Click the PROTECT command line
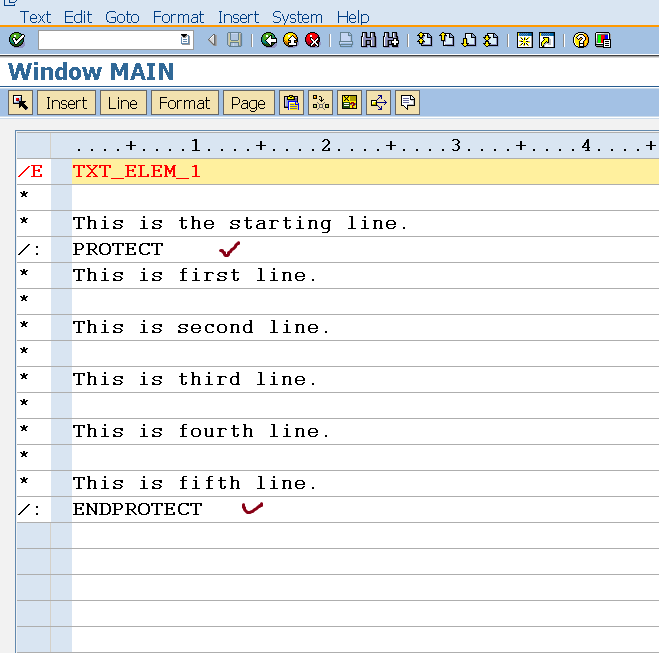 click(x=118, y=249)
